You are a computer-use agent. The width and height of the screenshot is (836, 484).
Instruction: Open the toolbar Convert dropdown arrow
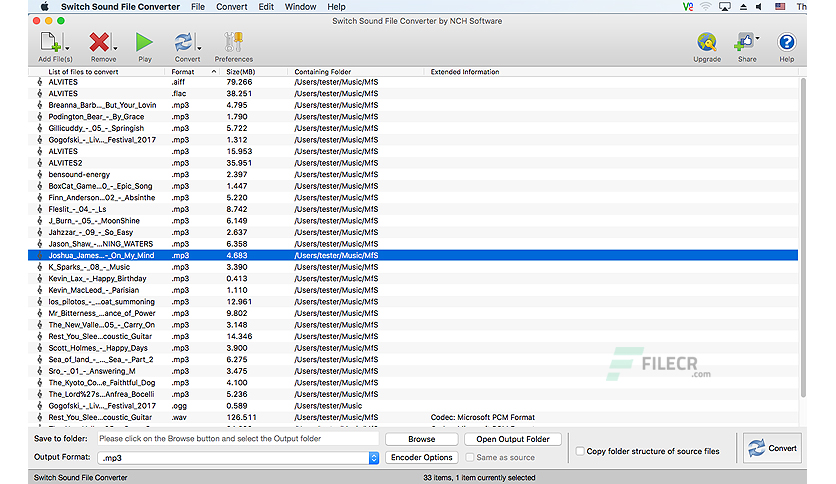199,49
